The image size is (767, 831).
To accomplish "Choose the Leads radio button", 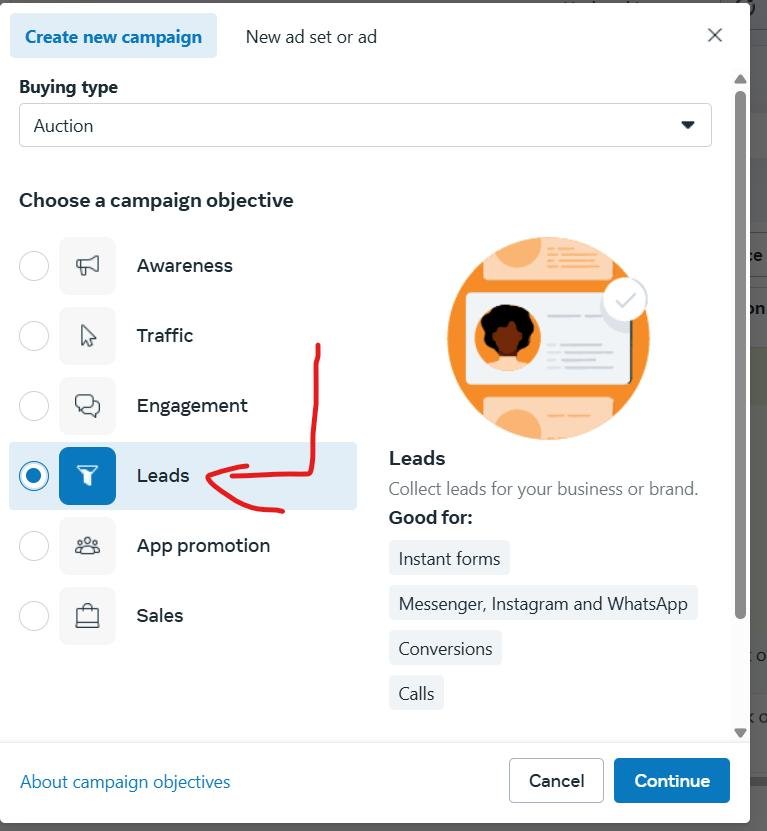I will pos(34,475).
